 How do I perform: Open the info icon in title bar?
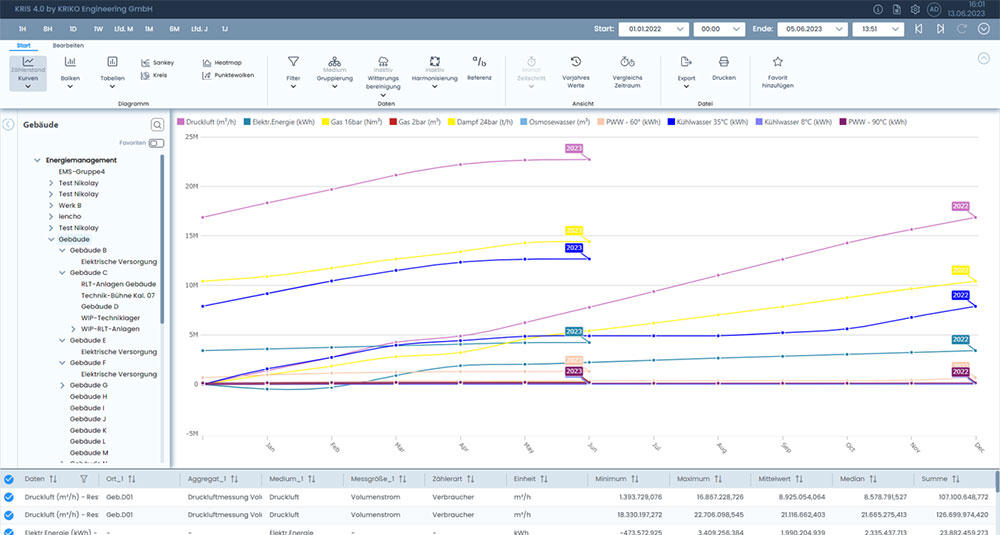pos(878,10)
